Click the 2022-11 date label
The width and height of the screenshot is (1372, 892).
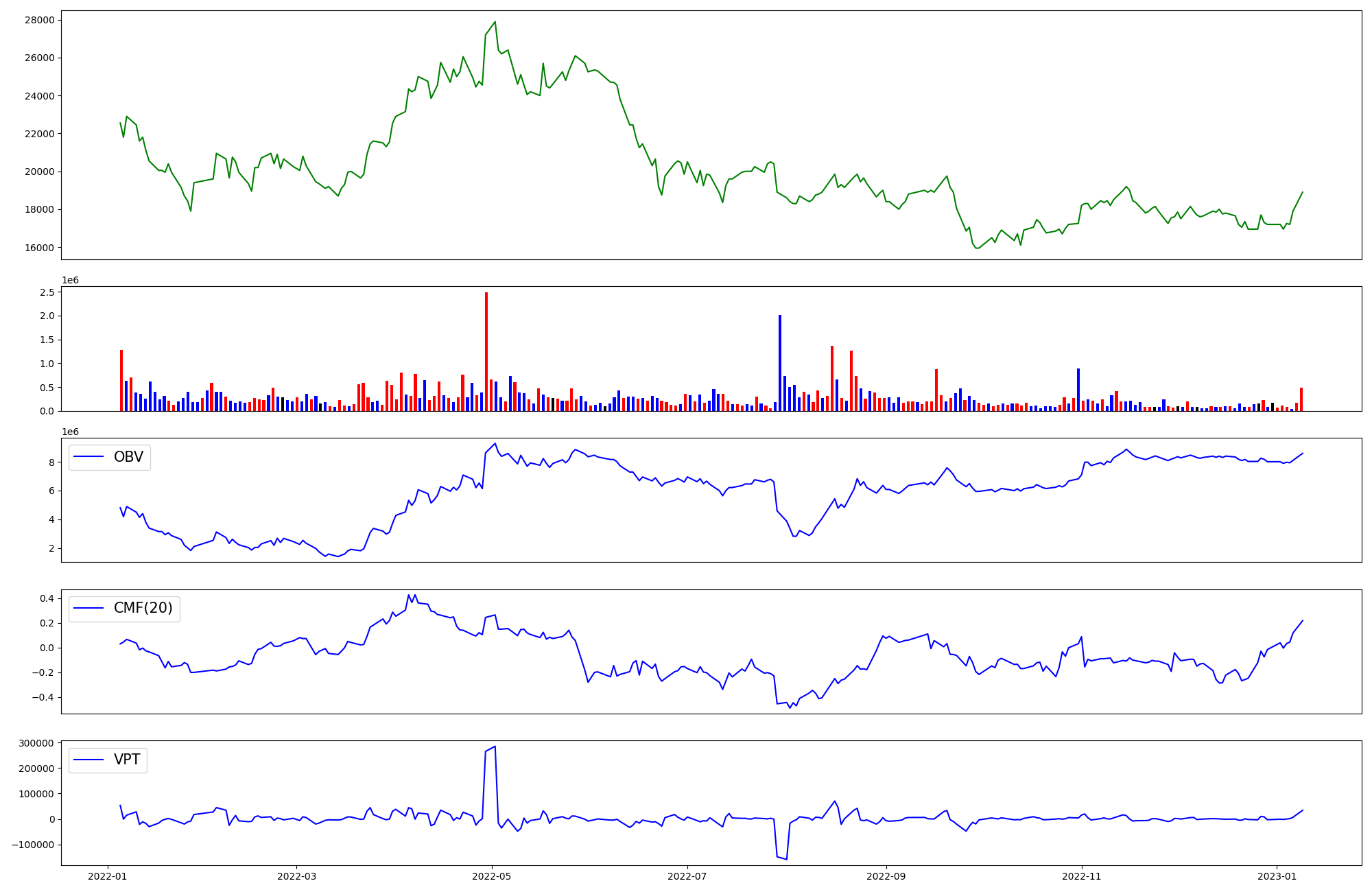click(1081, 876)
